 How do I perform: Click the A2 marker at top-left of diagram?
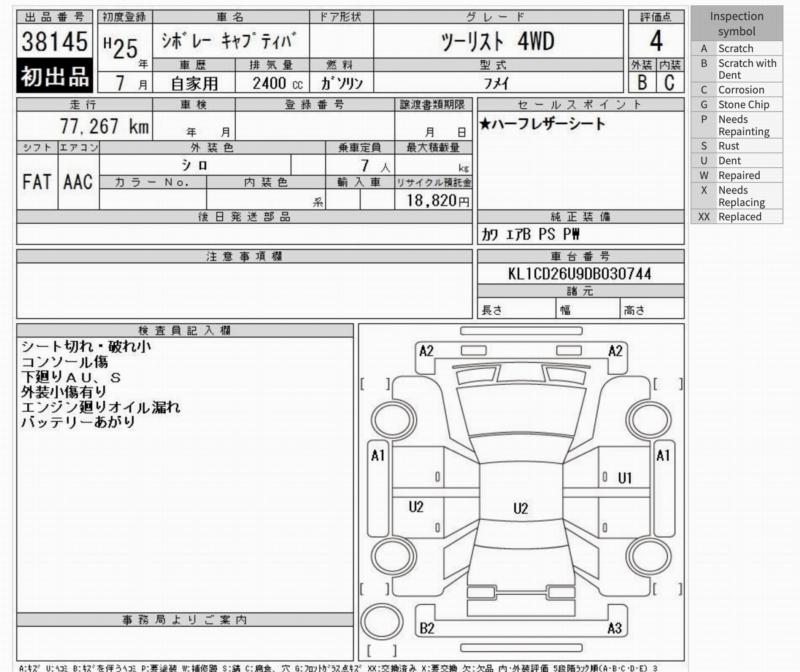pos(427,351)
